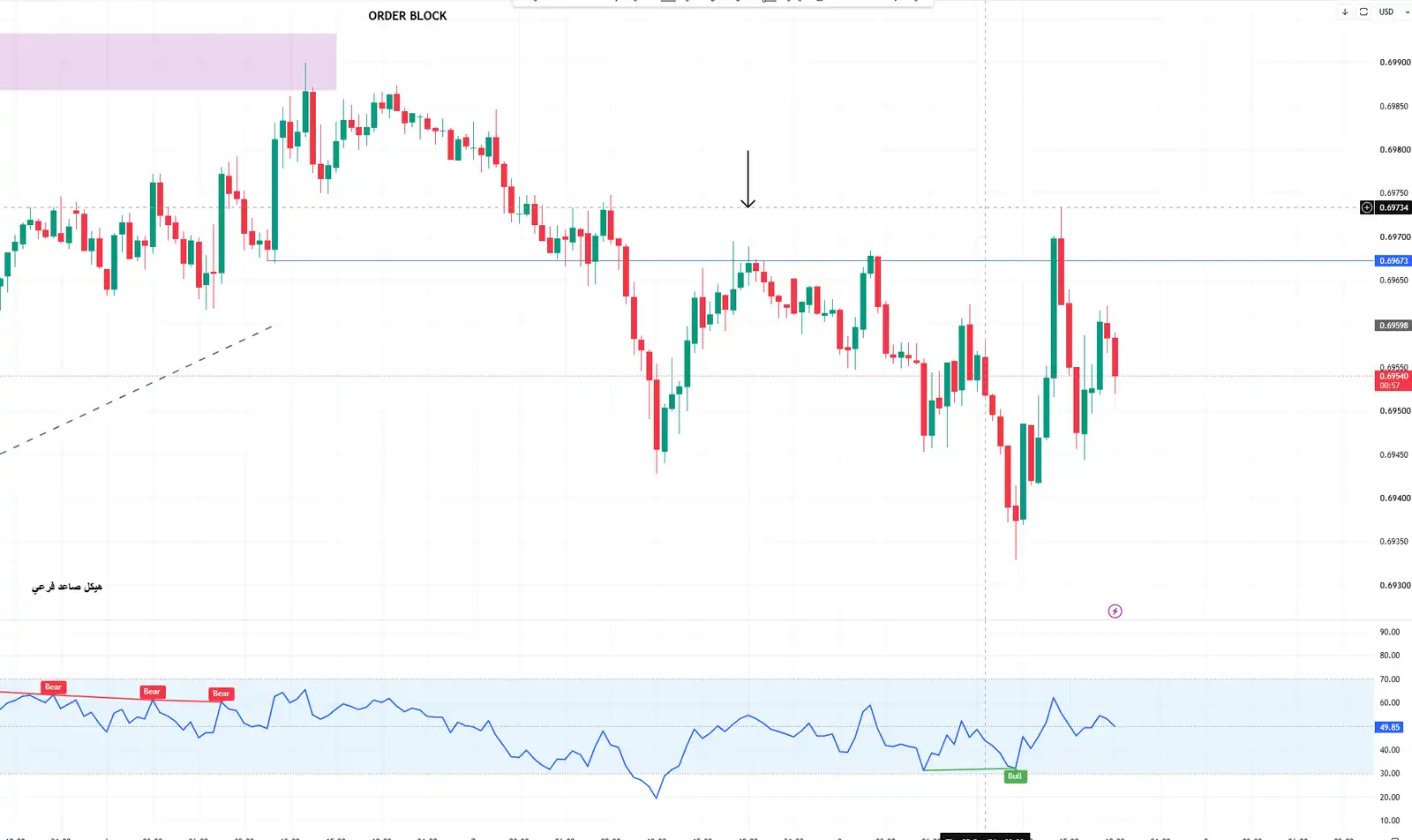
Task: Click the 90.00 RSI scale value
Action: [x=1390, y=633]
